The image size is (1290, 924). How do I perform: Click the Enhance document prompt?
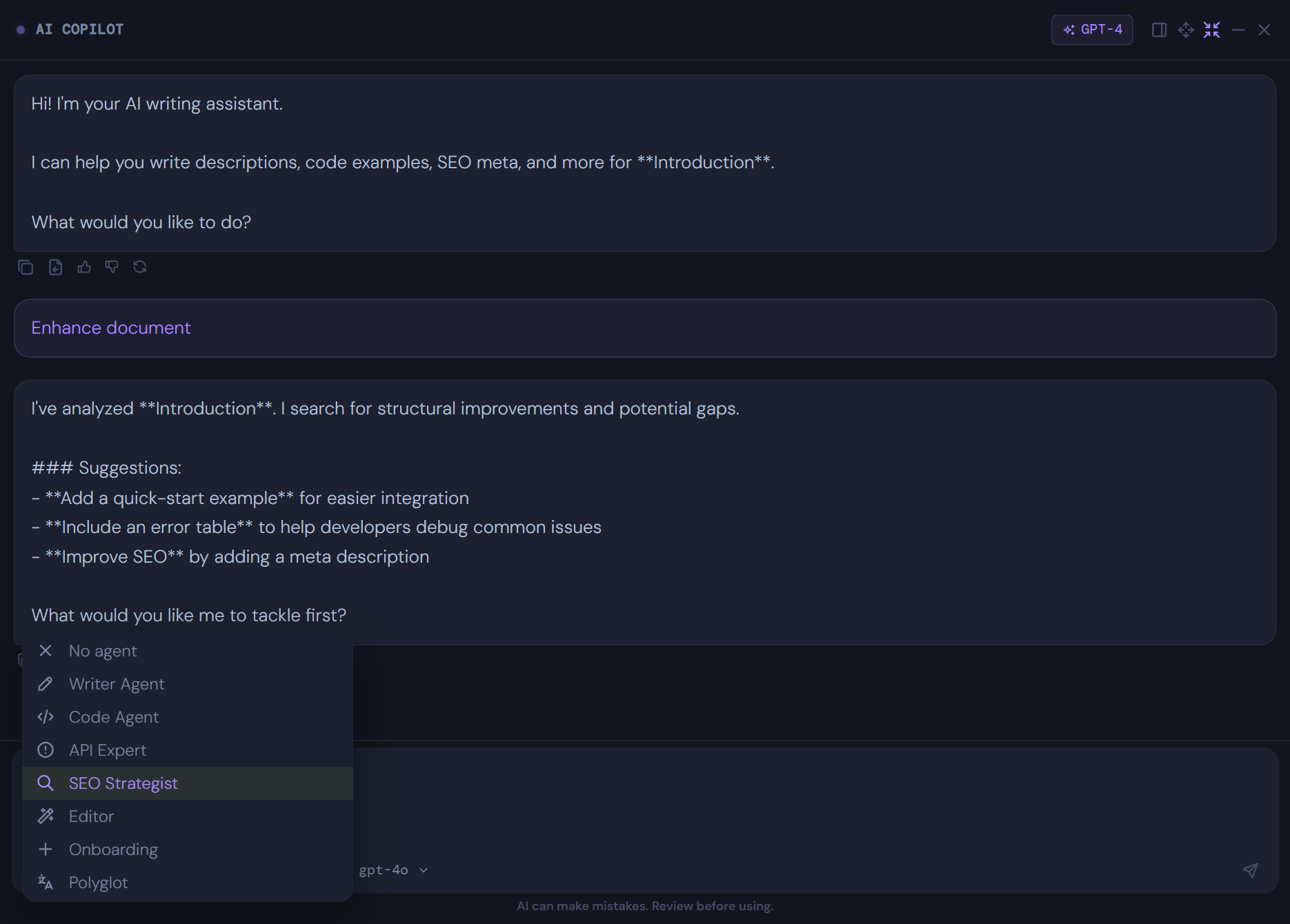tap(110, 328)
